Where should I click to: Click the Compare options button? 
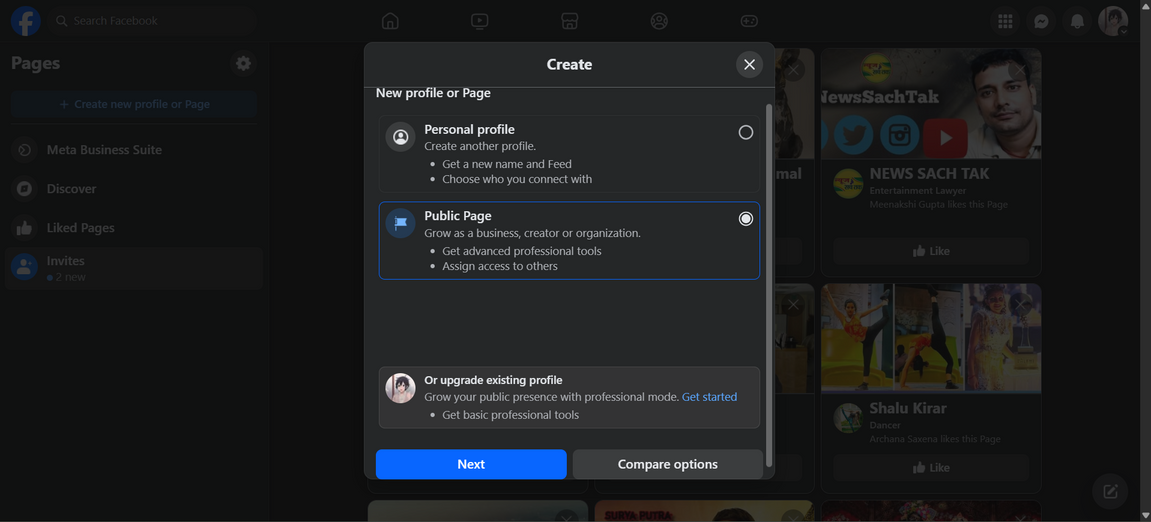tap(667, 464)
